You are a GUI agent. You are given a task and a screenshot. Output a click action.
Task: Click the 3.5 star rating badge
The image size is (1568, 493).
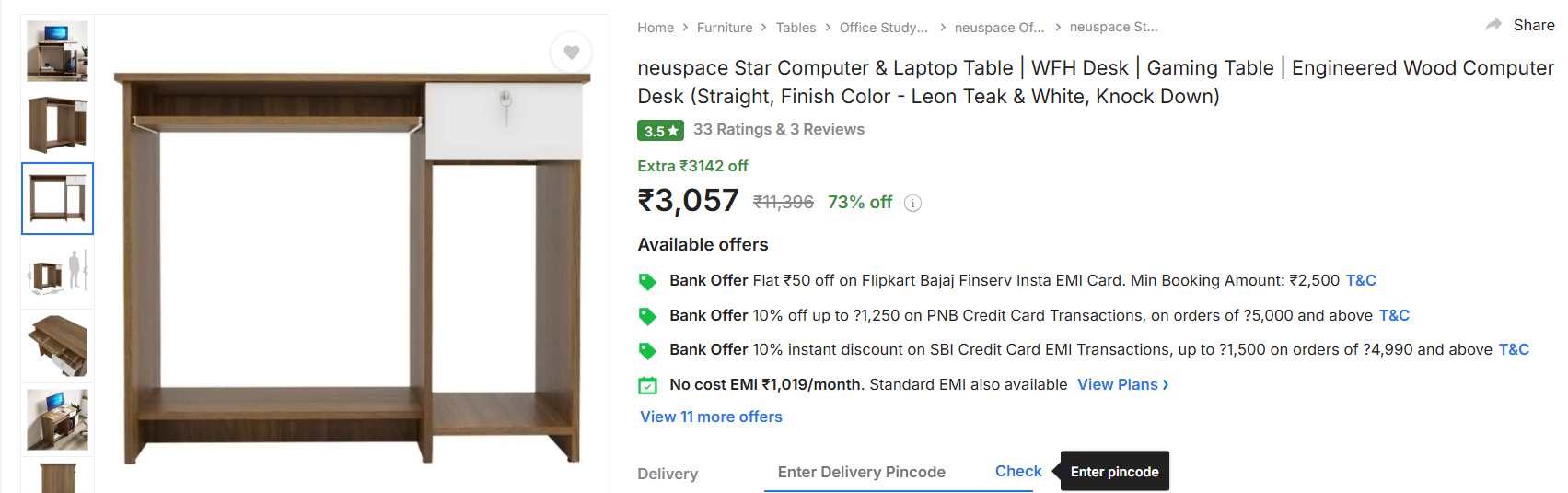tap(660, 131)
